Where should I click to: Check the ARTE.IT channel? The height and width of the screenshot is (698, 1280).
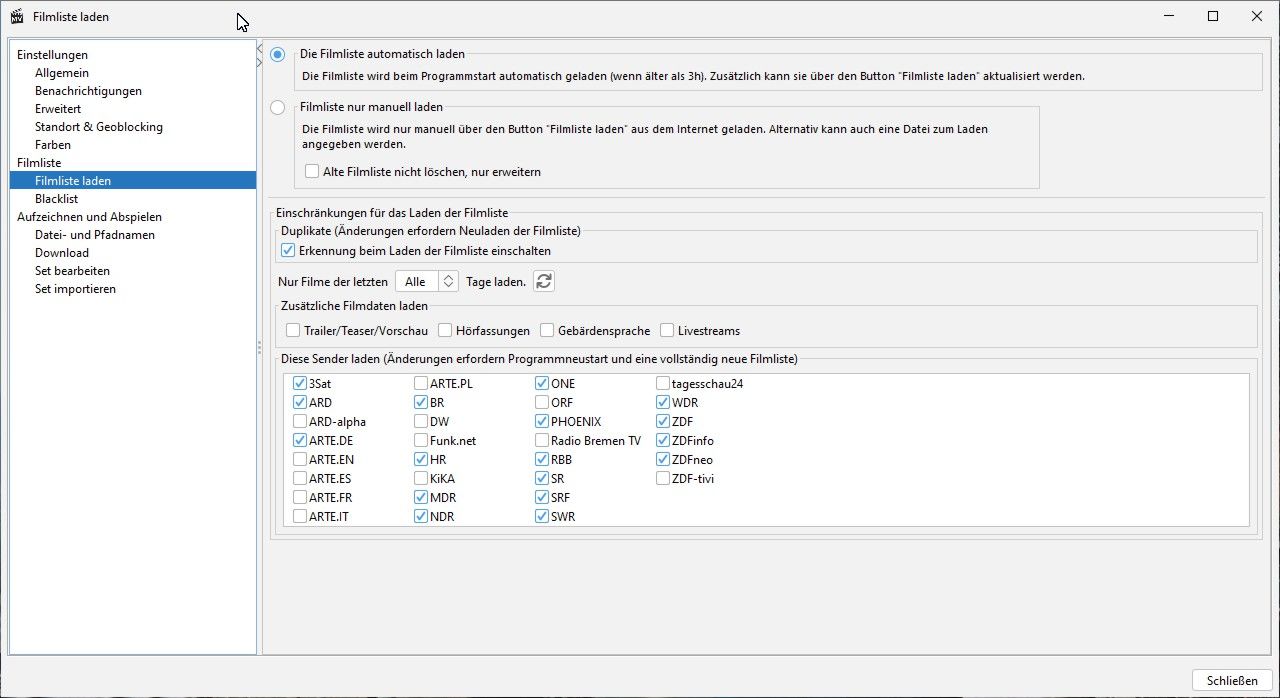click(x=300, y=516)
